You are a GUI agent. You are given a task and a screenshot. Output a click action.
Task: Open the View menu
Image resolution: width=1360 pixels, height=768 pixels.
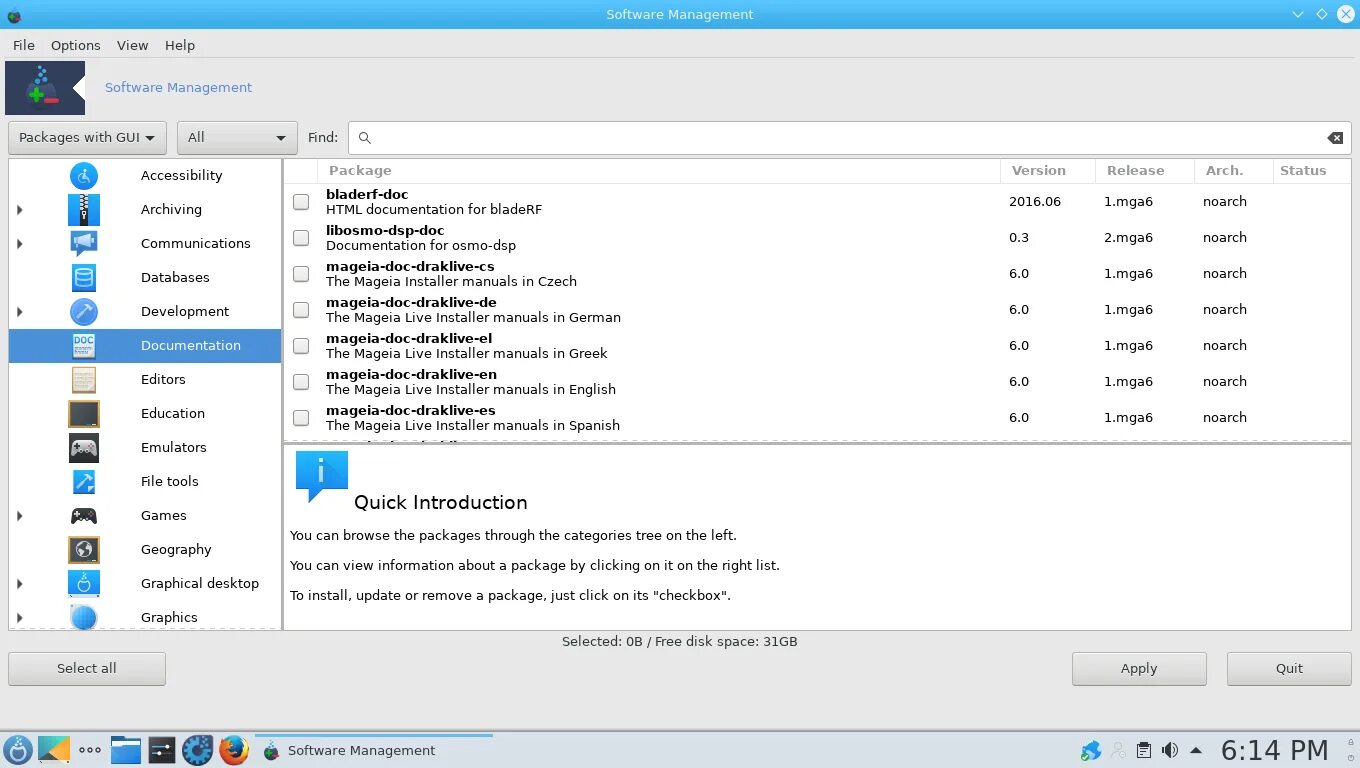(x=132, y=45)
